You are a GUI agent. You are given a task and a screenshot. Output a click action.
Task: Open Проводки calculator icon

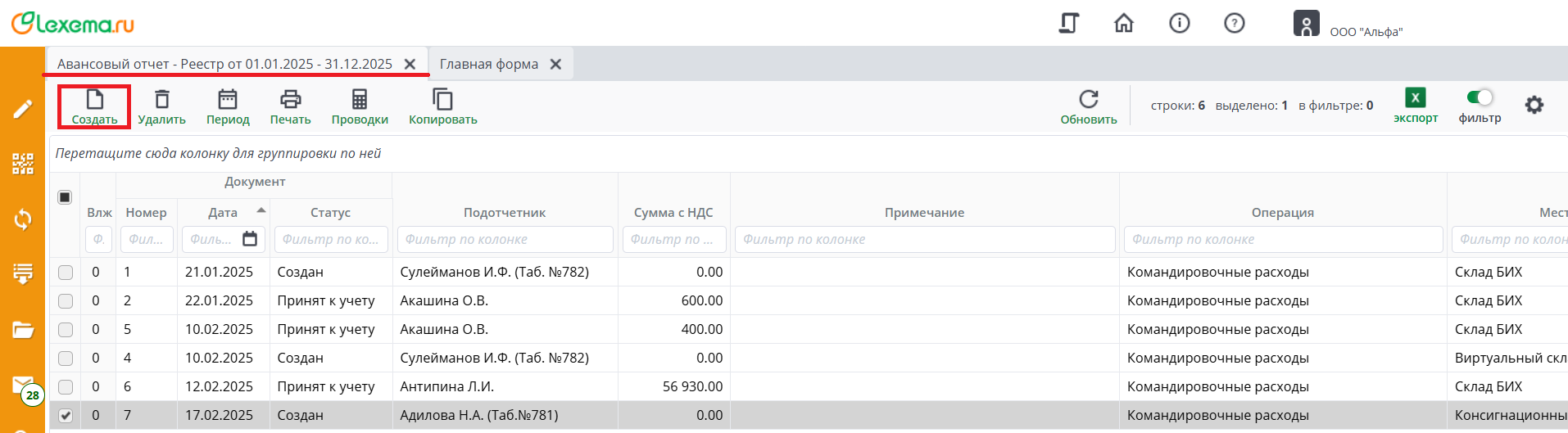pos(360,100)
